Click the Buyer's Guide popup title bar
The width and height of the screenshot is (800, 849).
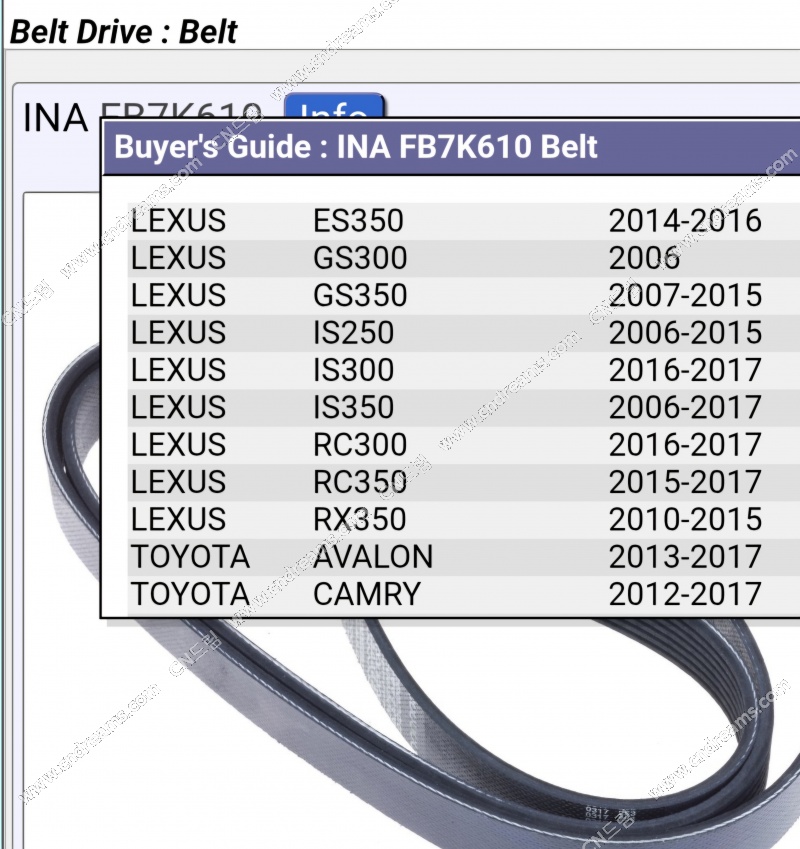click(x=450, y=147)
